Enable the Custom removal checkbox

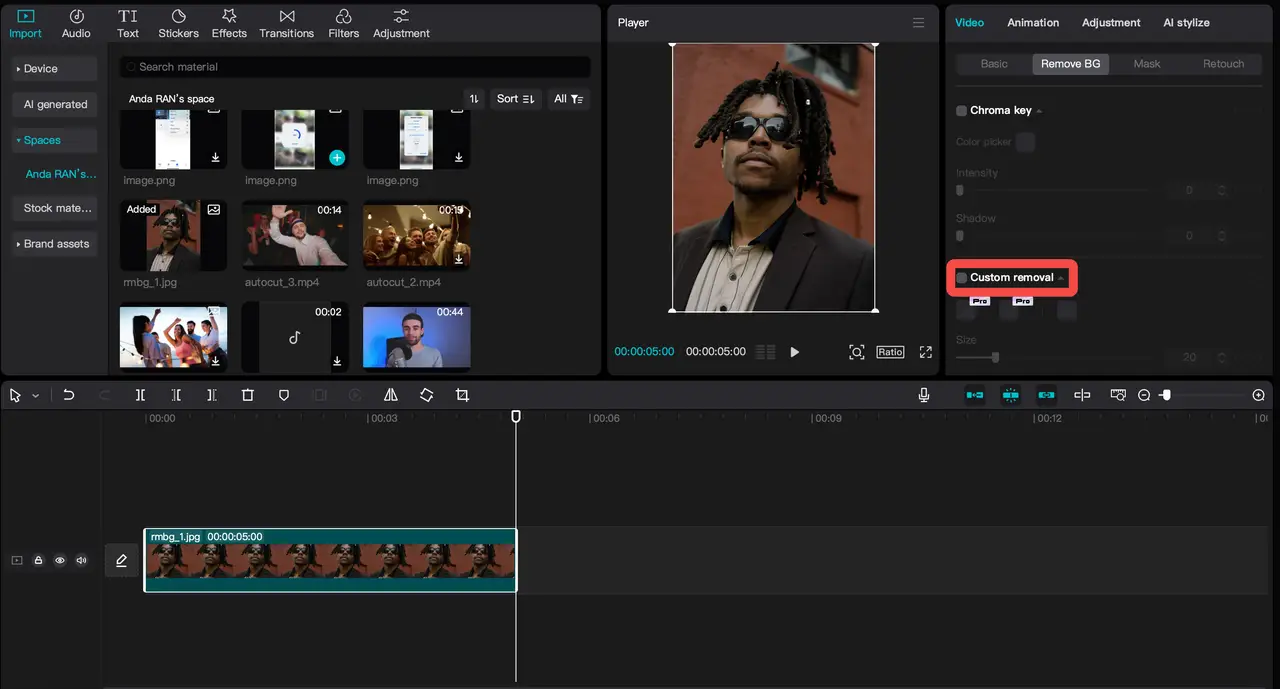click(962, 278)
